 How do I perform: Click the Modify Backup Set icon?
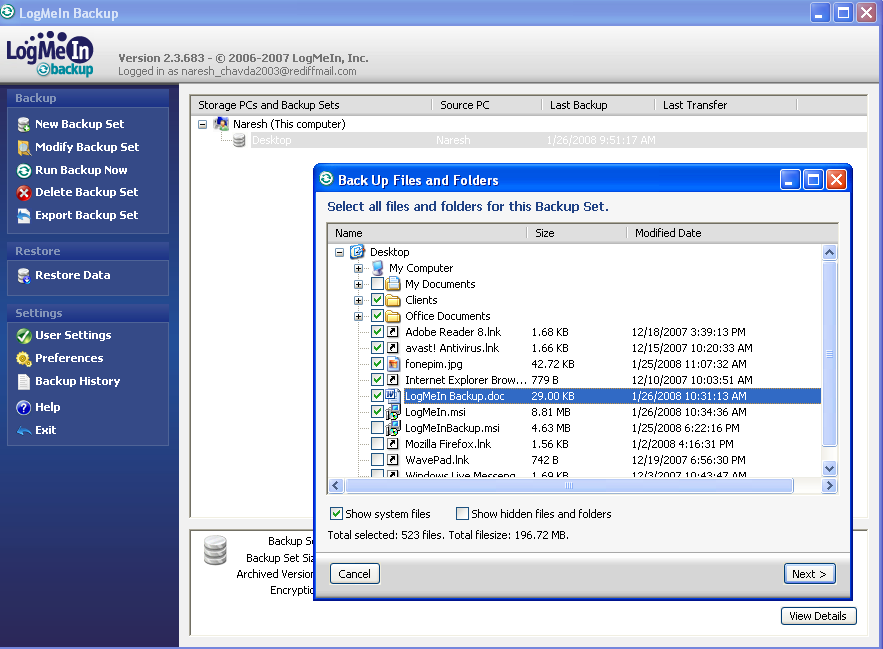(x=24, y=147)
